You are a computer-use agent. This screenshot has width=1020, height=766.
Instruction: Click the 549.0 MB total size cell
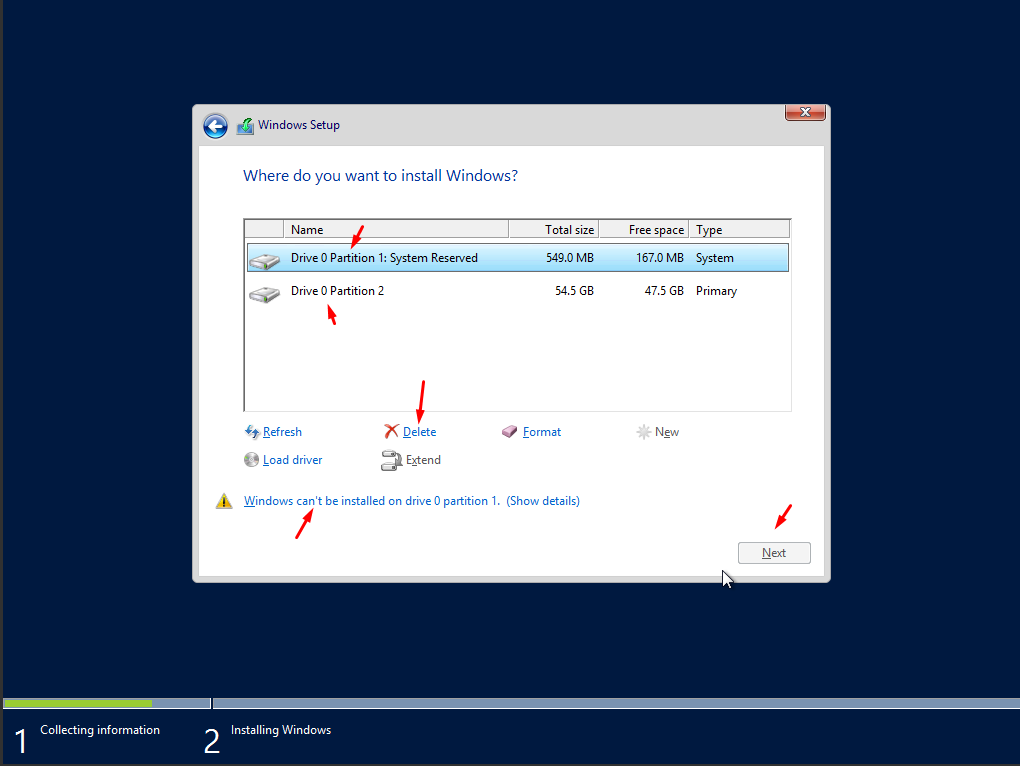570,258
